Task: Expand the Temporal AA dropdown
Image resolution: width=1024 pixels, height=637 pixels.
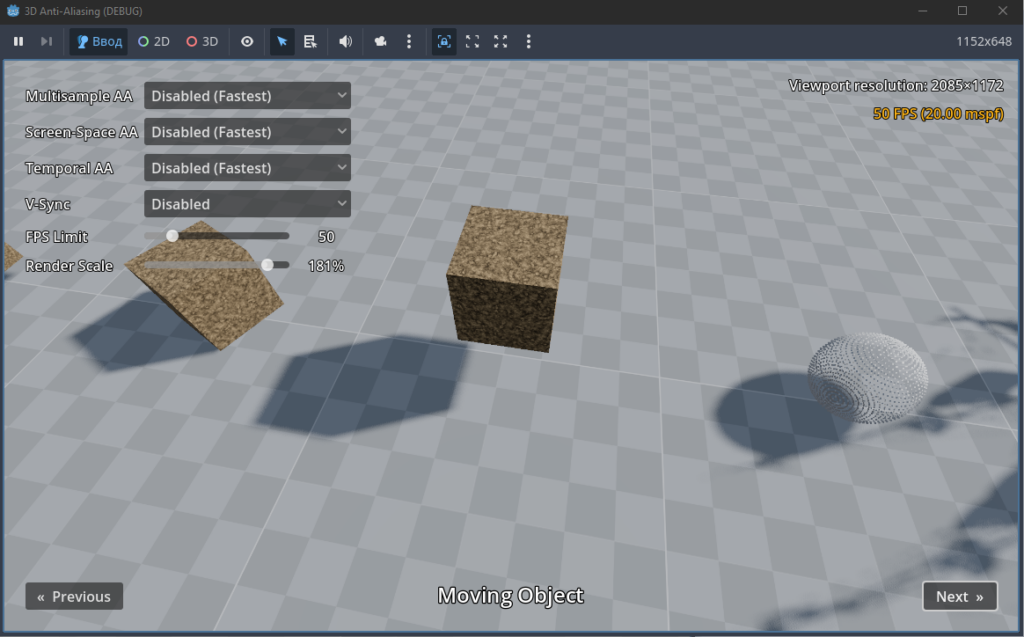Action: point(248,168)
